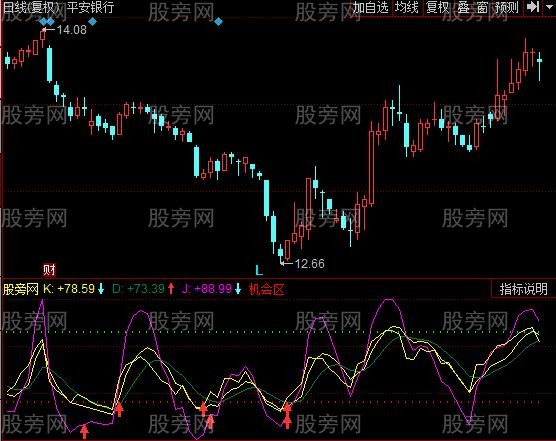
Task: Click the 14.08 high price label
Action: [72, 30]
